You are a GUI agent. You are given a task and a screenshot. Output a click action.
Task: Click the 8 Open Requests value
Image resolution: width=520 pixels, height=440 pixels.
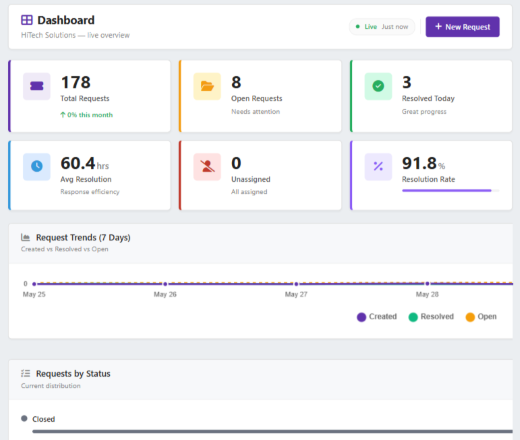click(x=236, y=82)
